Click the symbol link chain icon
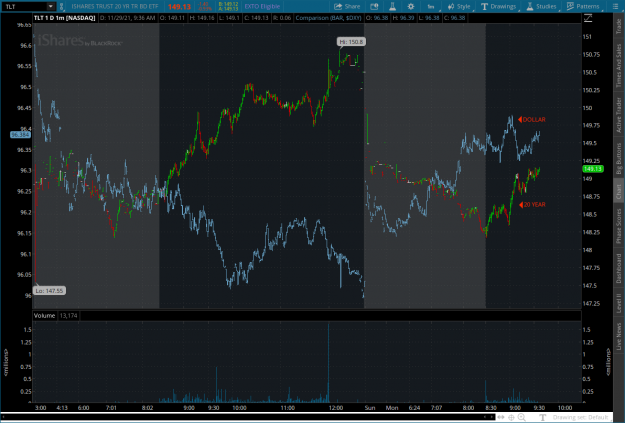The width and height of the screenshot is (625, 423). pyautogui.click(x=61, y=6)
